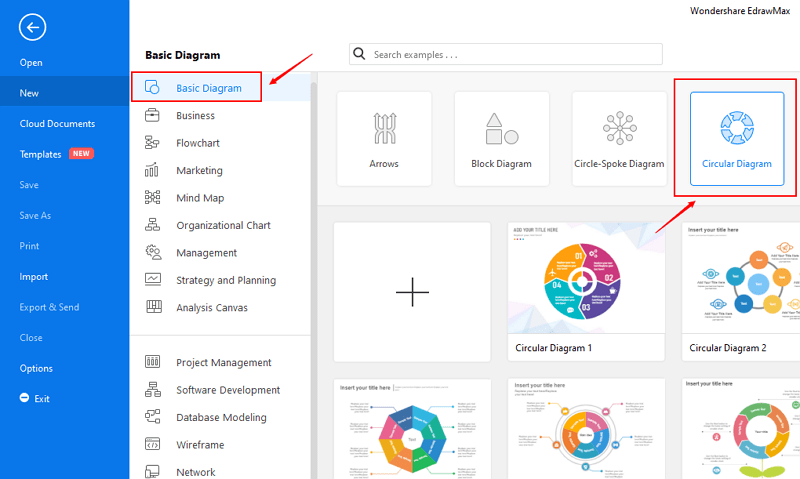
Task: Select the Mind Map category label
Action: pos(200,198)
